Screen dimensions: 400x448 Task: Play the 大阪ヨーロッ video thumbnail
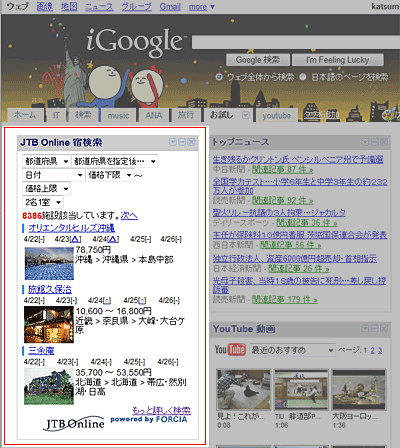pos(359,389)
